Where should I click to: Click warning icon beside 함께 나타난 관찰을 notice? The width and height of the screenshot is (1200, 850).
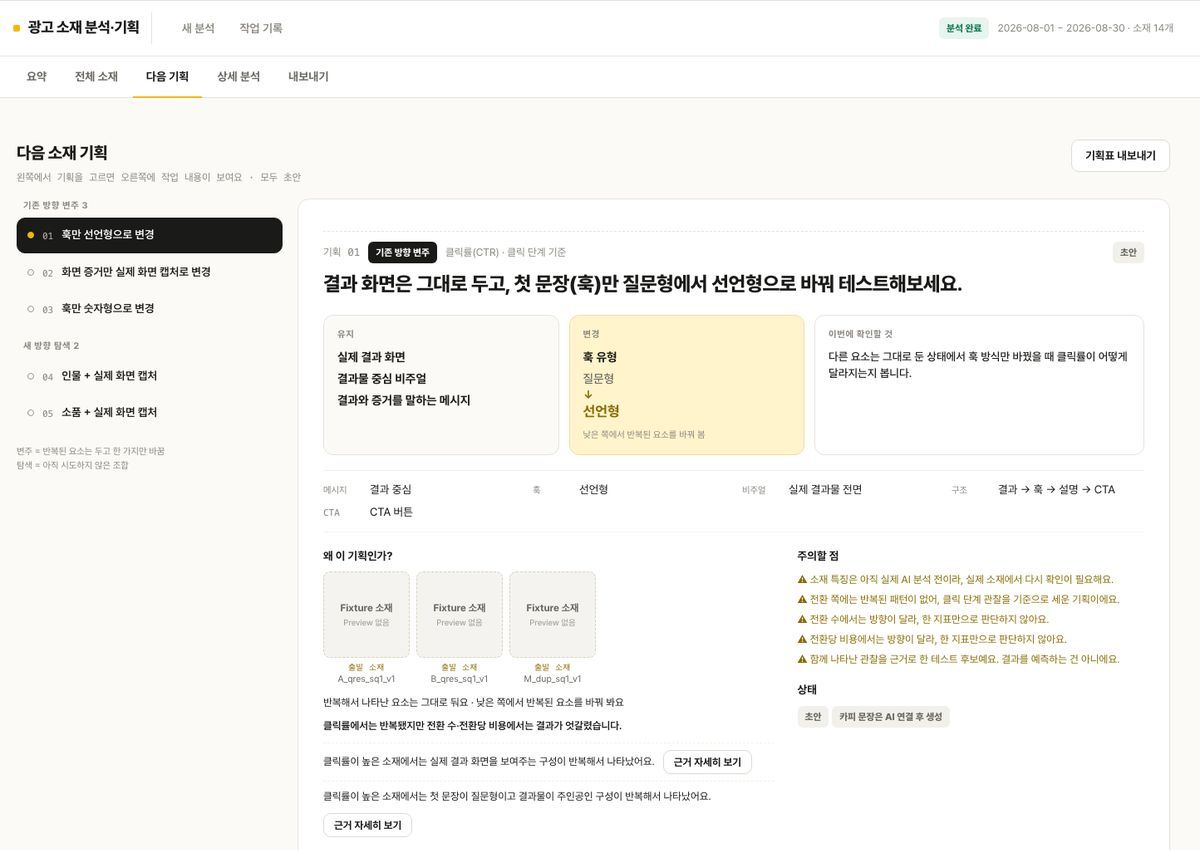point(802,659)
